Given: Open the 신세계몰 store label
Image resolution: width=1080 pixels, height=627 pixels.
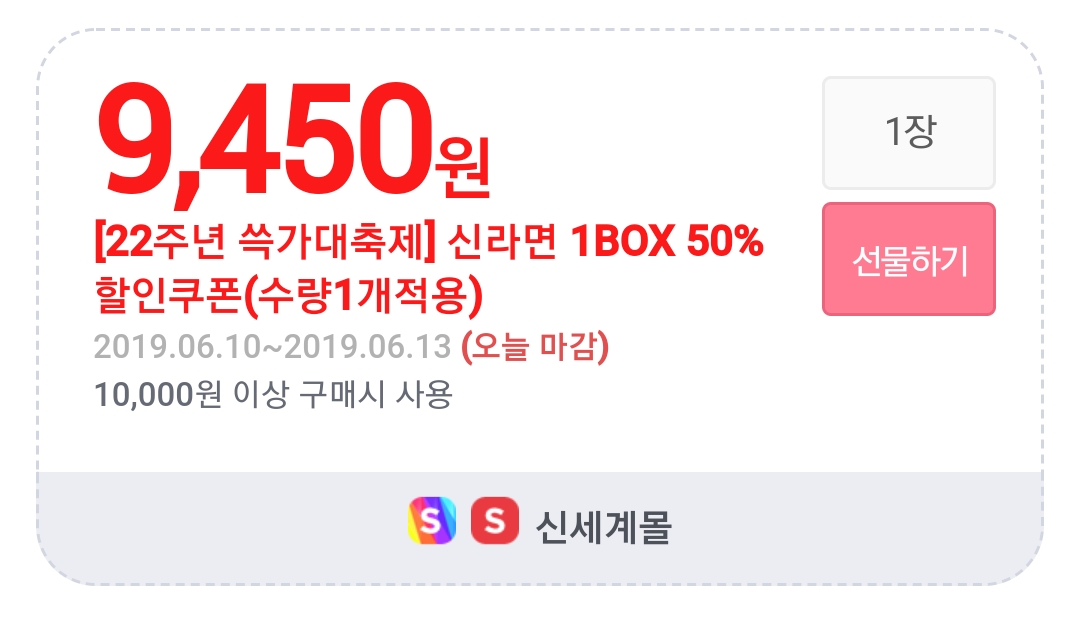Looking at the screenshot, I should tap(603, 526).
